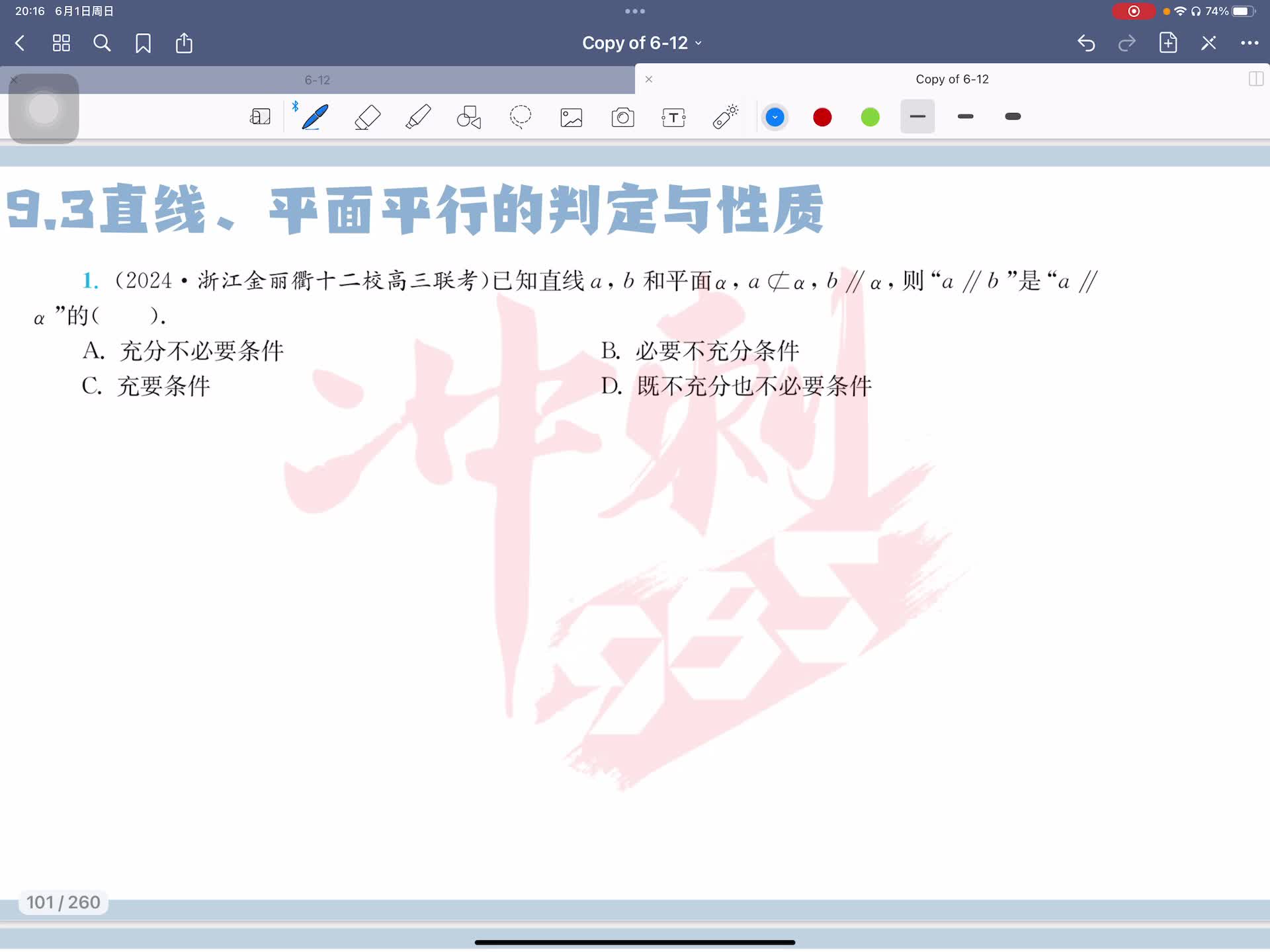Image resolution: width=1270 pixels, height=952 pixels.
Task: Open the three-dot more options menu
Action: pyautogui.click(x=1249, y=44)
